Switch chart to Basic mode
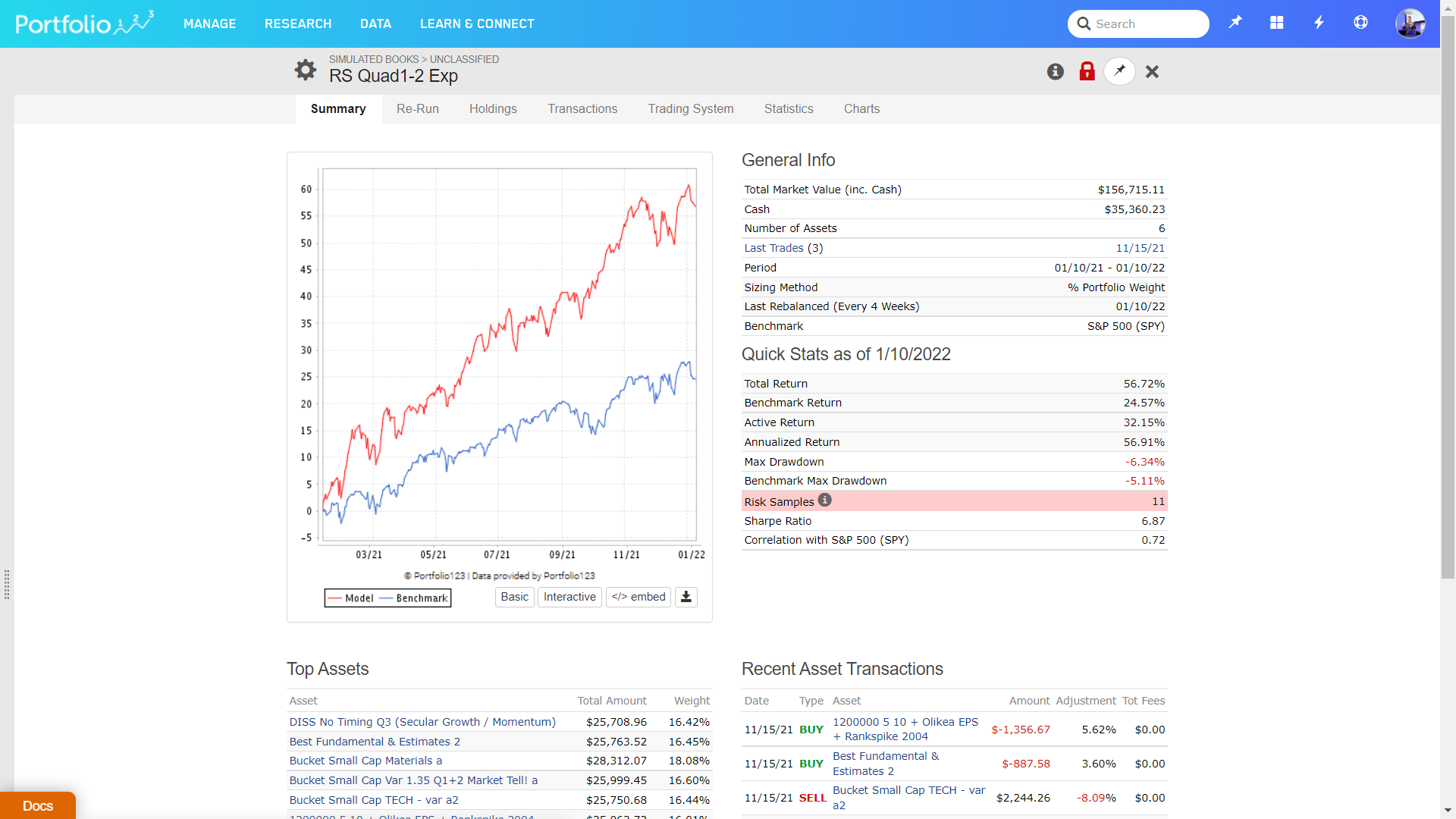 tap(514, 597)
